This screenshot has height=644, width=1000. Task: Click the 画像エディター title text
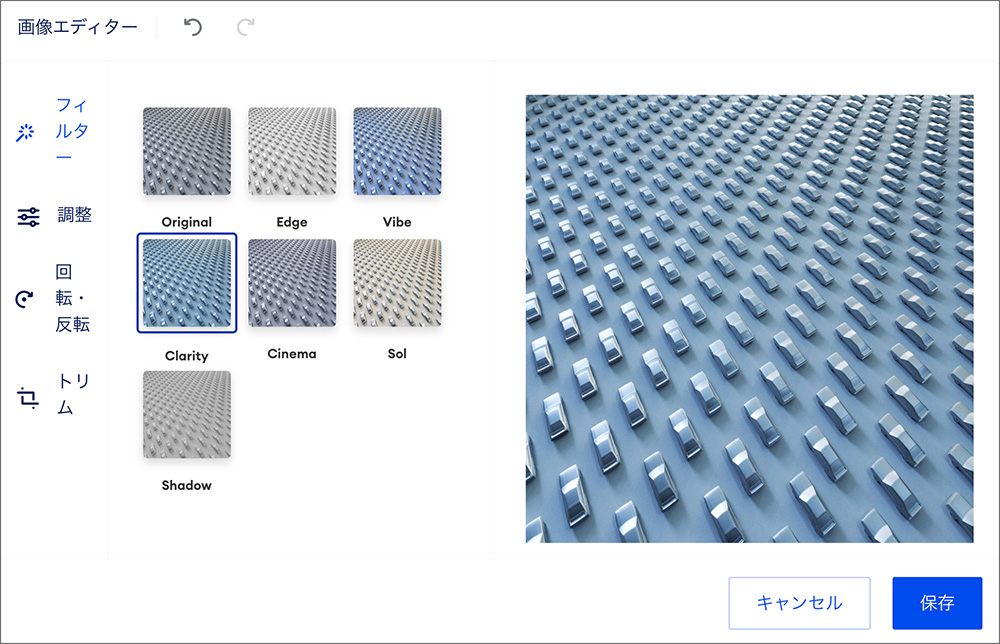77,27
